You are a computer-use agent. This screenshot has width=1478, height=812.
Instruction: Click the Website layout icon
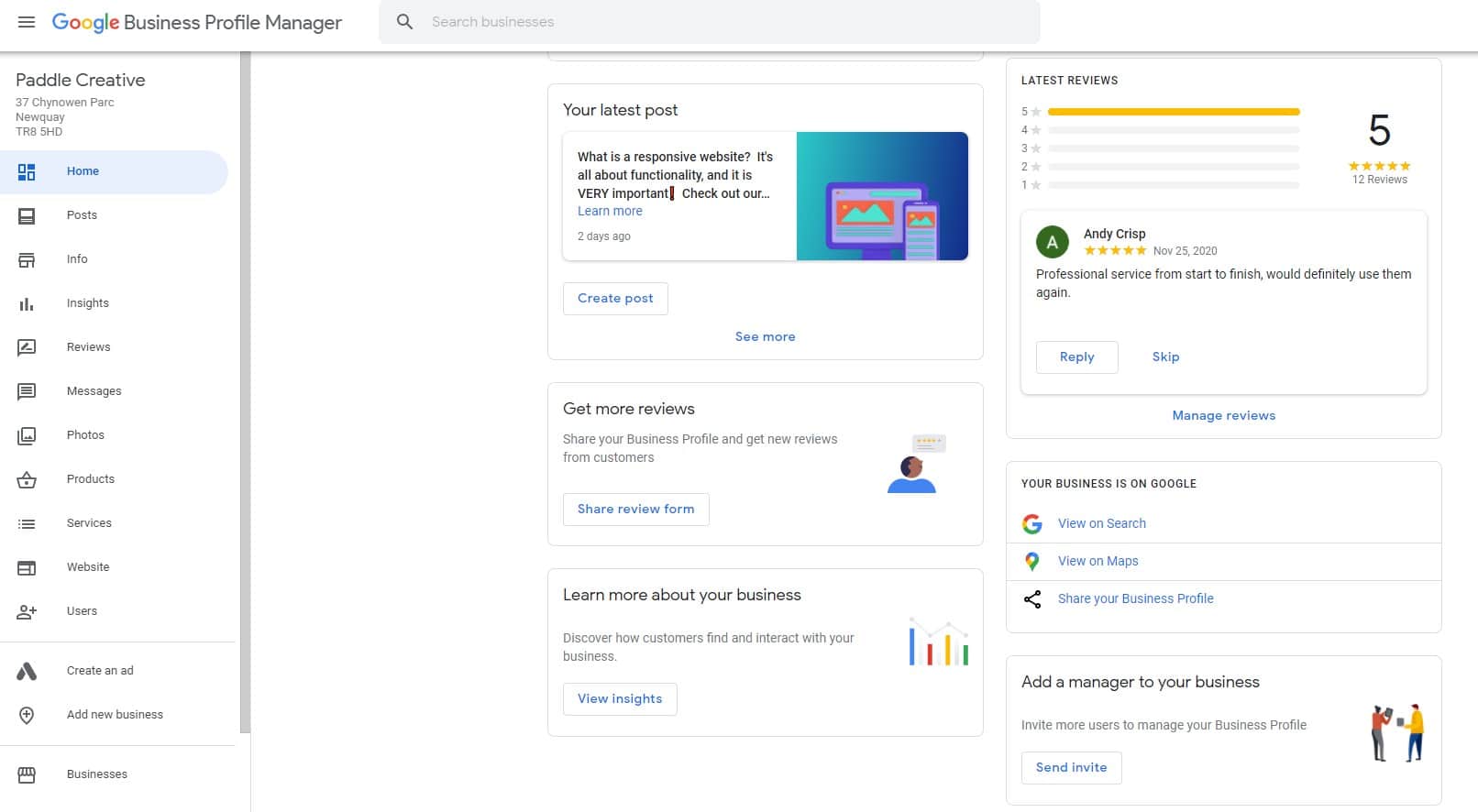click(x=27, y=567)
